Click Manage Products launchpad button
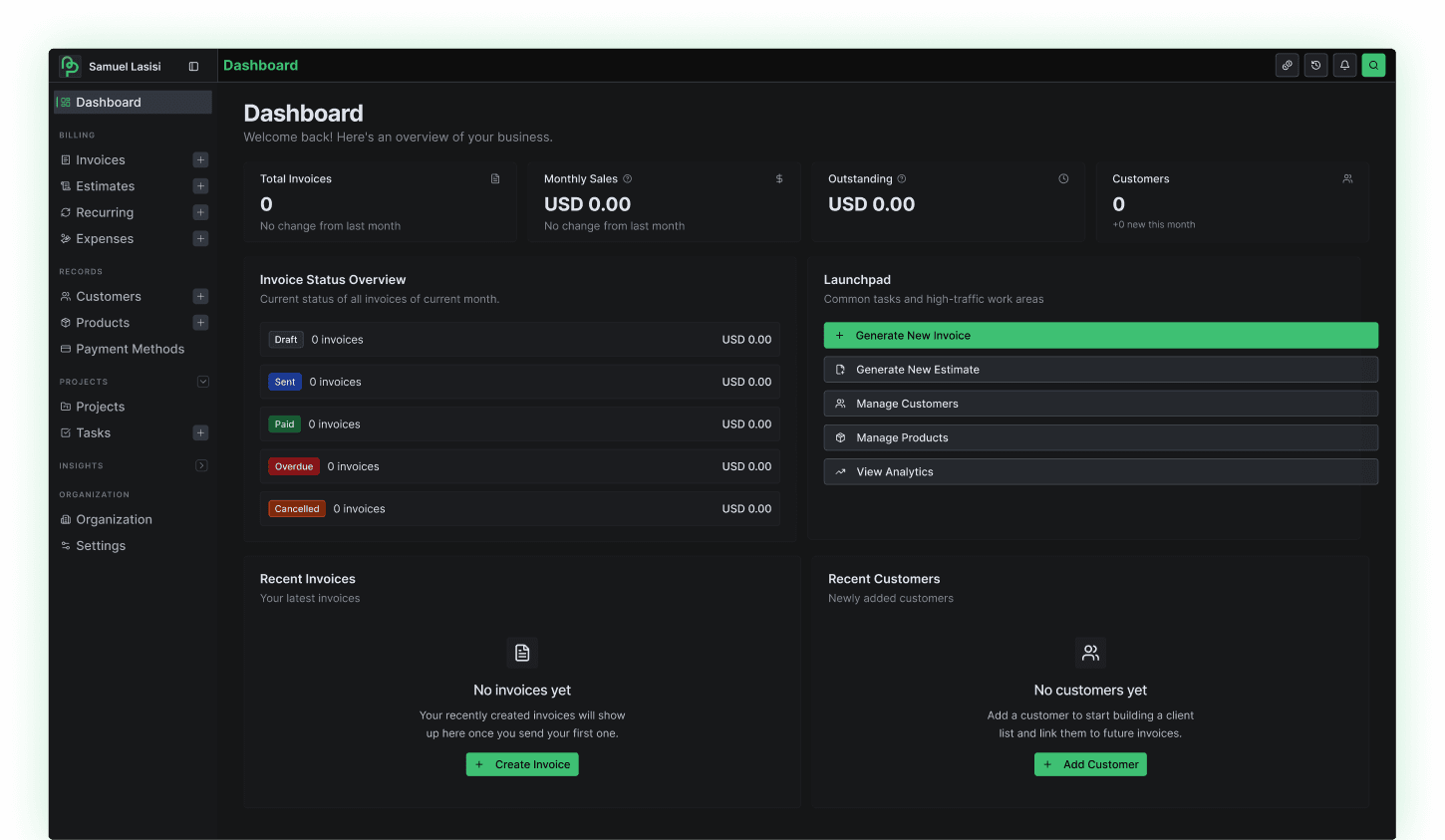 point(1101,437)
